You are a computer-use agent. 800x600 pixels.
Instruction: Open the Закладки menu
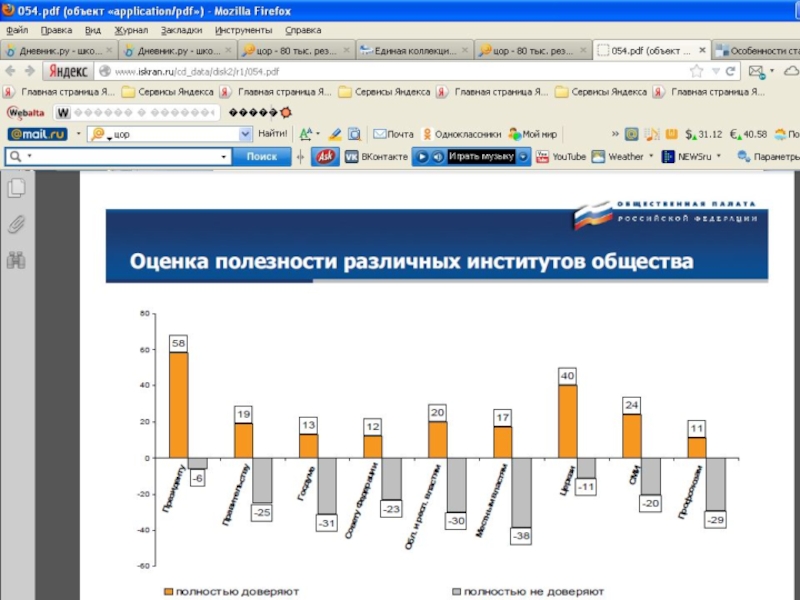click(181, 30)
